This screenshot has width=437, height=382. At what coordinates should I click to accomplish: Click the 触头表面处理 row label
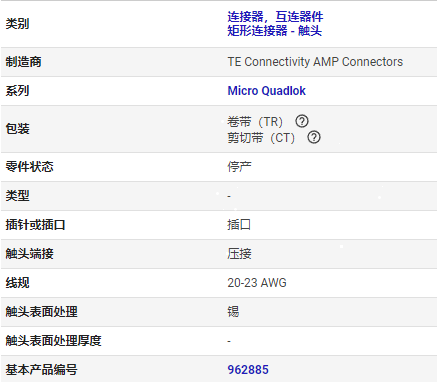click(x=41, y=312)
